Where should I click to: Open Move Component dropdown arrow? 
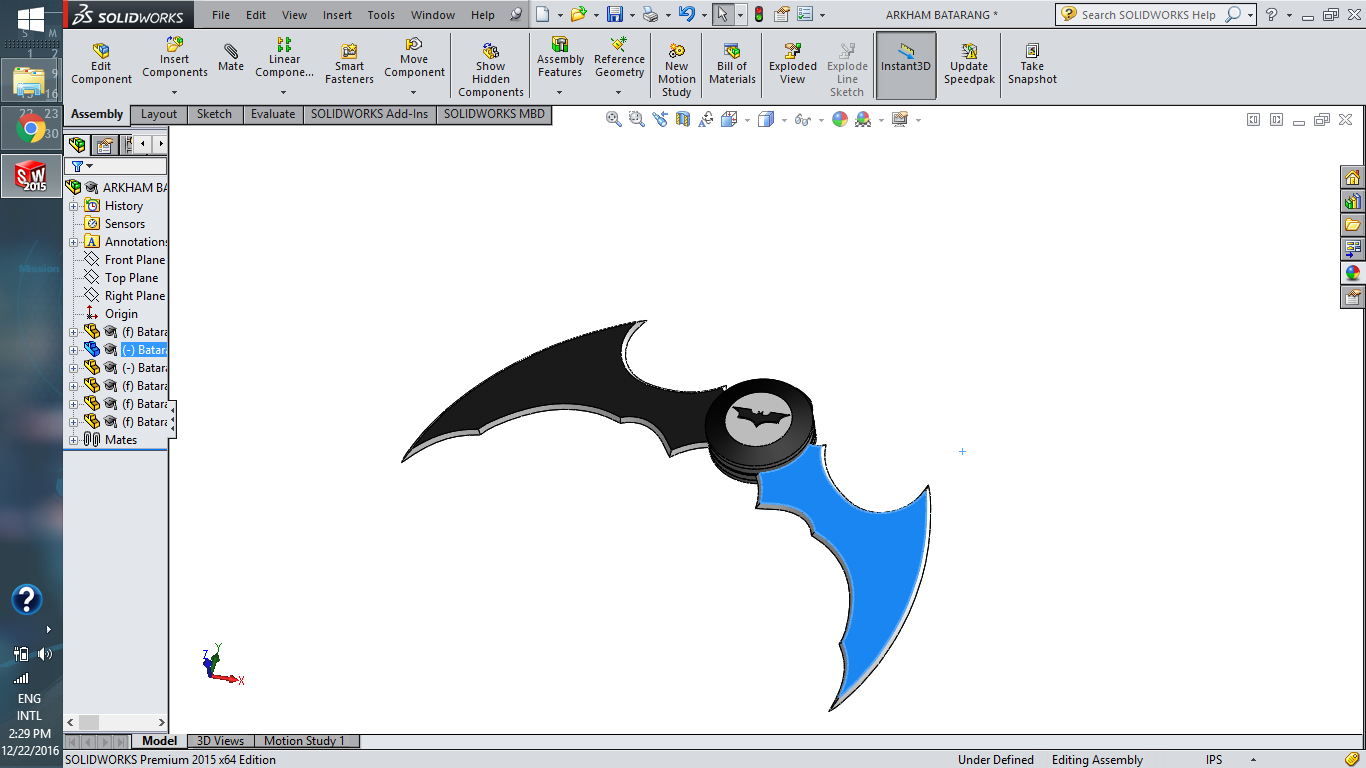click(x=414, y=92)
